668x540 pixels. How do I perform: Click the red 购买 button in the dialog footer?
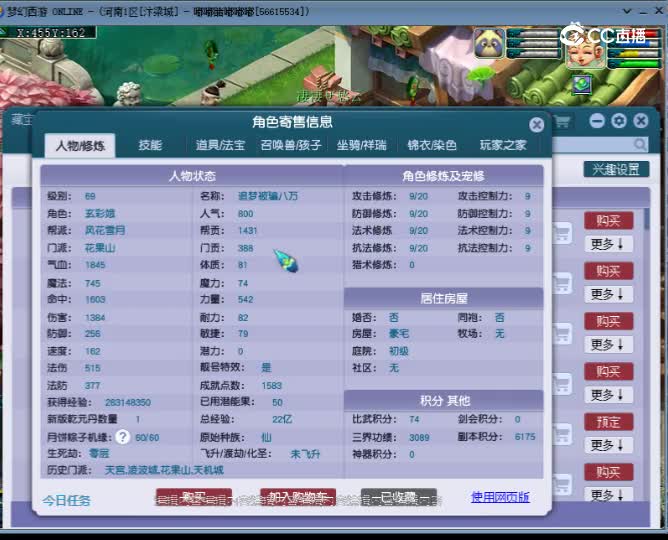click(194, 497)
